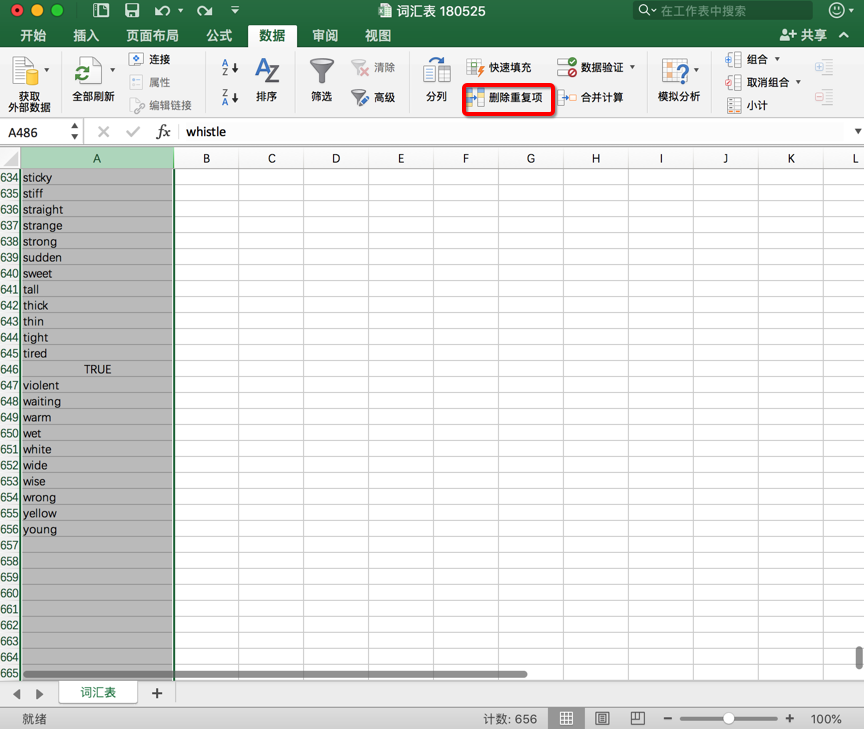This screenshot has height=729, width=864.
Task: Switch to the Home (开始) tab
Action: (x=33, y=36)
